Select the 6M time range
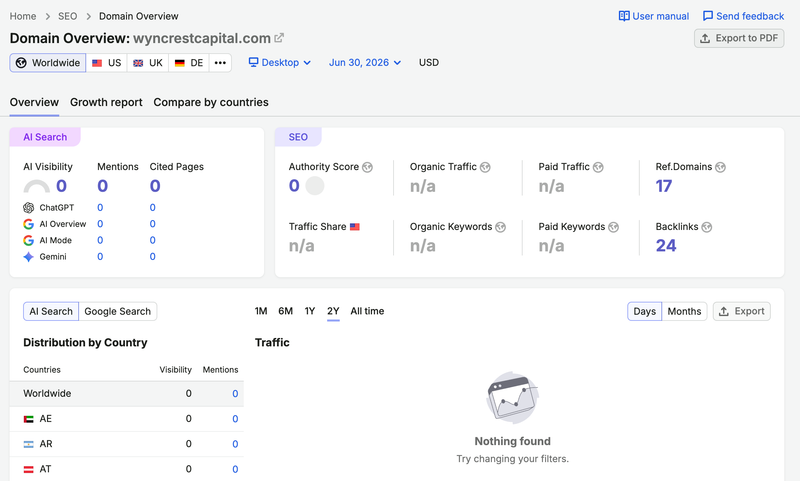The image size is (800, 481). (x=285, y=311)
